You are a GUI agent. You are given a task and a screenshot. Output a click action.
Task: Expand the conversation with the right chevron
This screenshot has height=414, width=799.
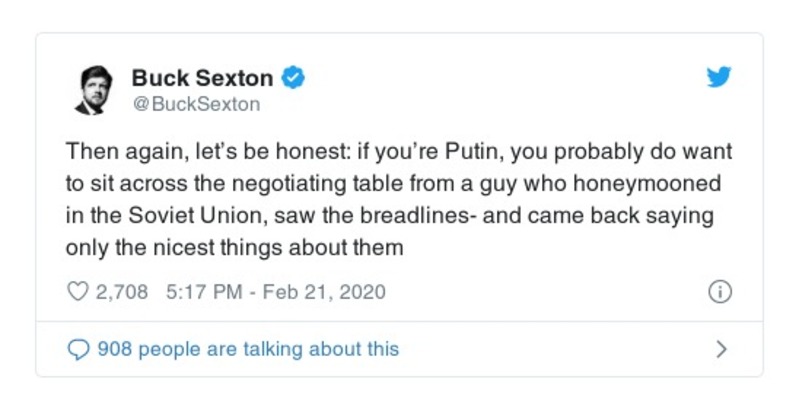[721, 349]
